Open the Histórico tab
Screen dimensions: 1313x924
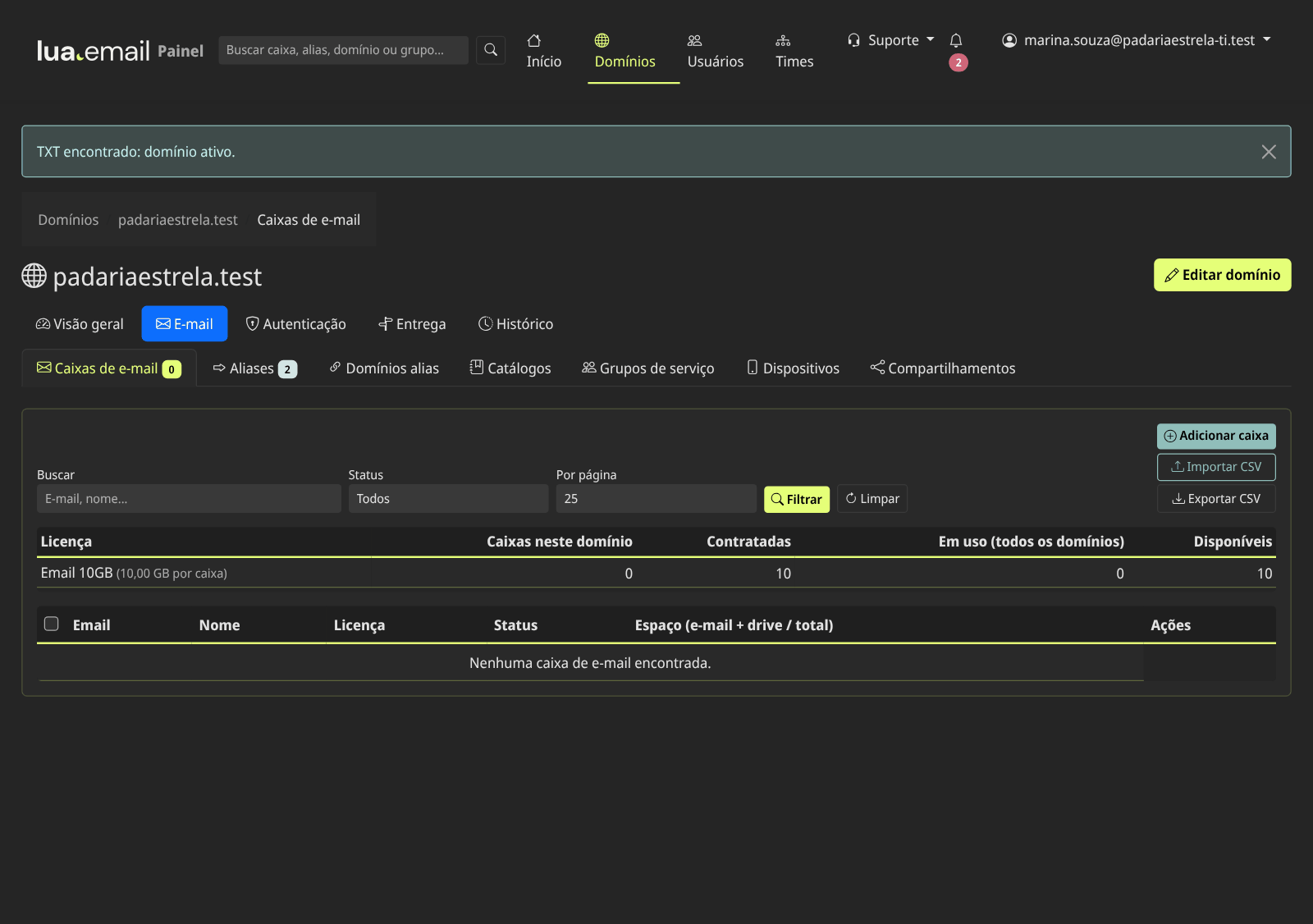[516, 324]
